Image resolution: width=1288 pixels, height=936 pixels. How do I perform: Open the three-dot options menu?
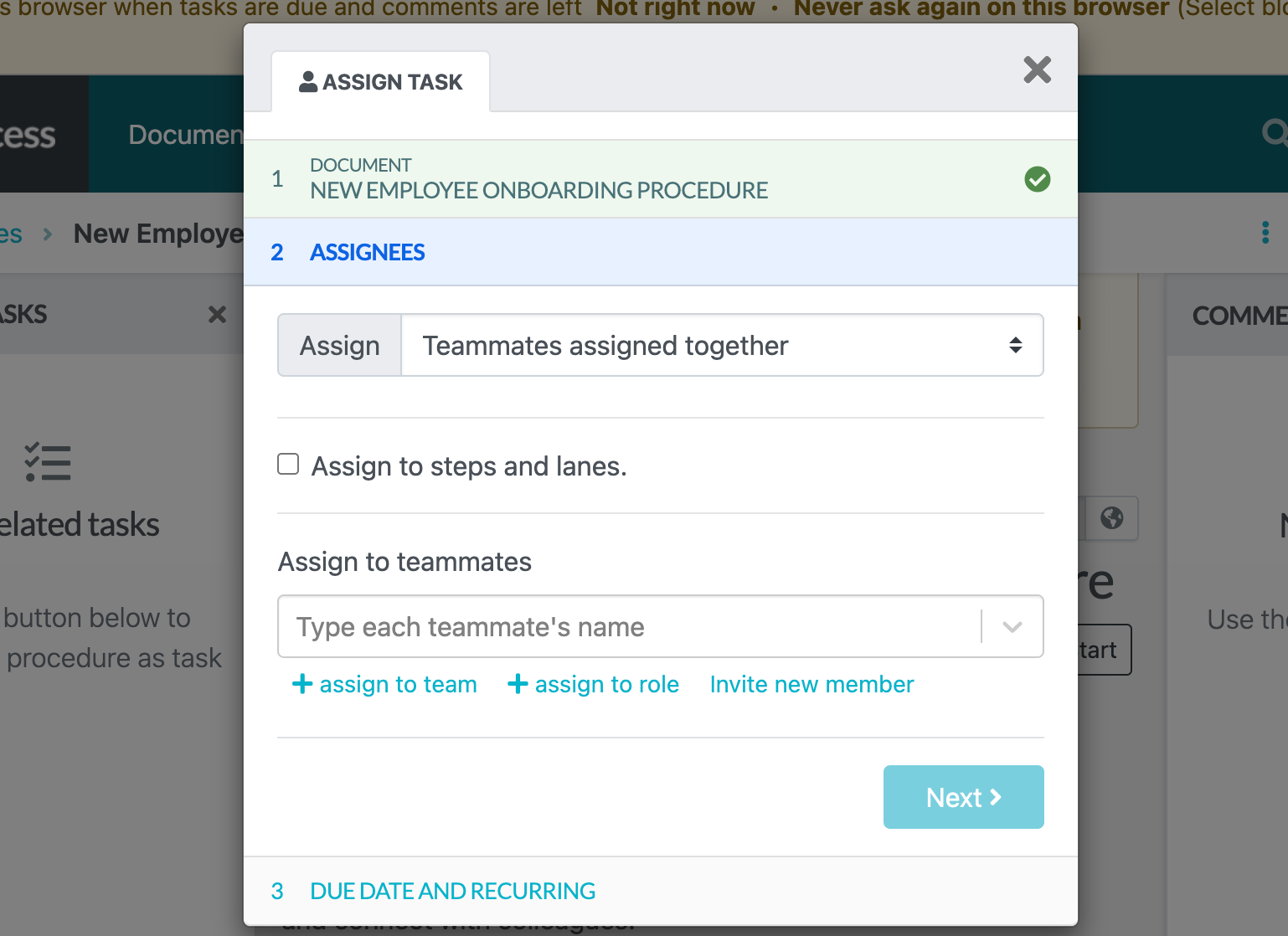1266,233
